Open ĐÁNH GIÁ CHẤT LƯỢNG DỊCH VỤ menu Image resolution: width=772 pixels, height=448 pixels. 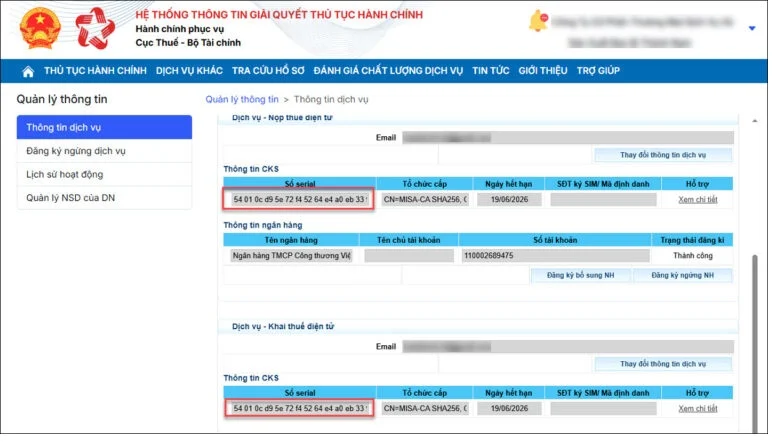click(388, 71)
